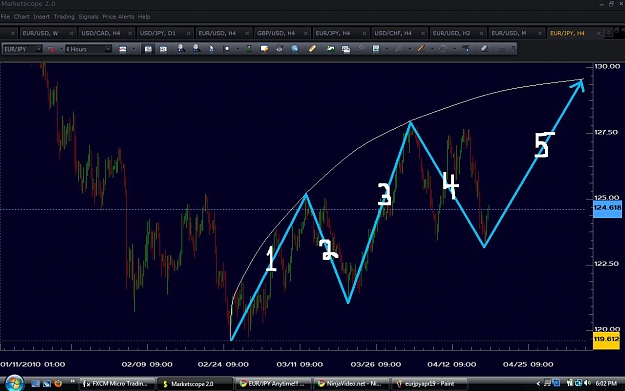The height and width of the screenshot is (391, 625).
Task: Click the yellow ruler measure icon
Action: [x=312, y=49]
